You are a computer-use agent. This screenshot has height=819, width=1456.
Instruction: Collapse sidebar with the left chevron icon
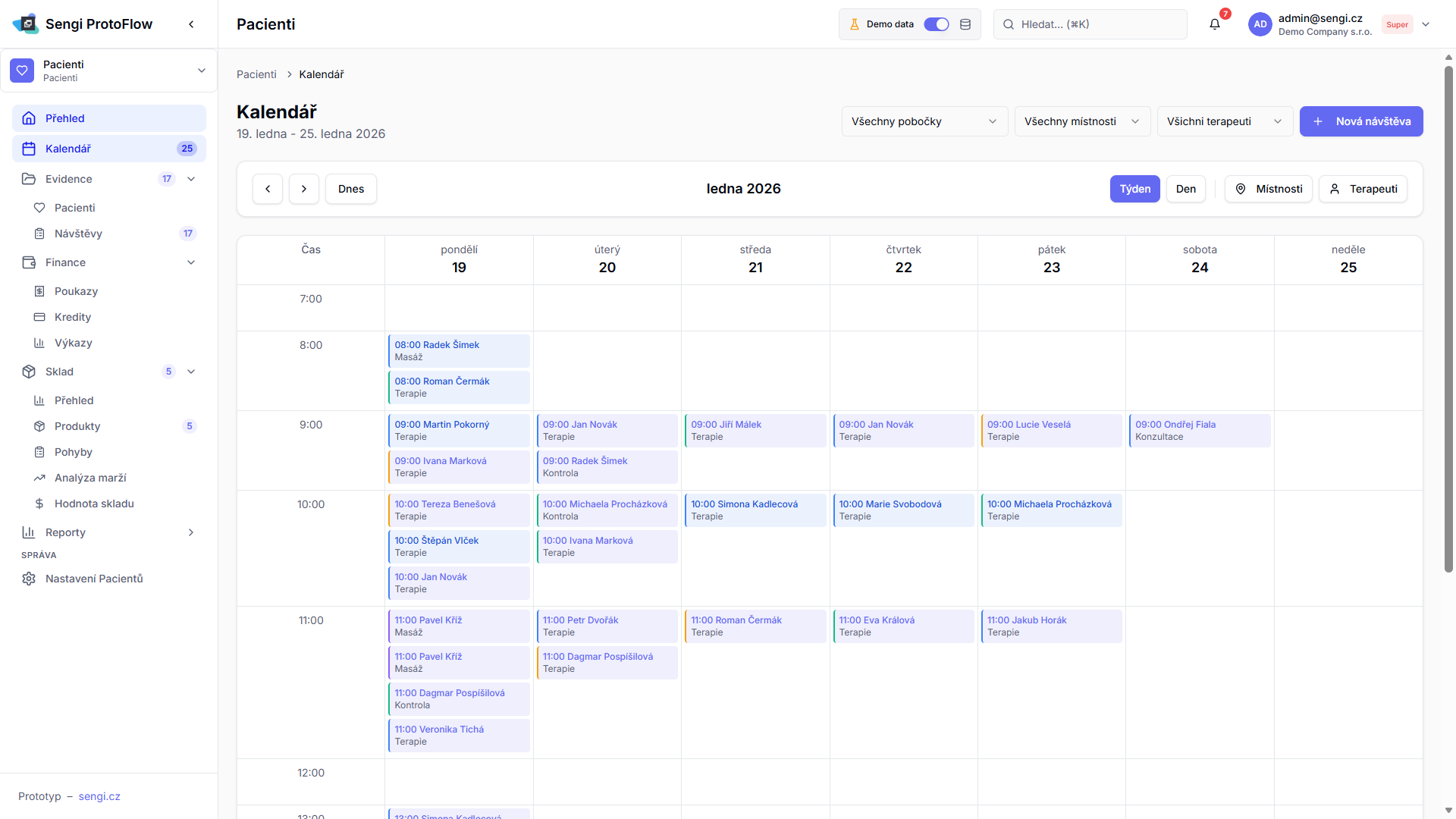191,24
